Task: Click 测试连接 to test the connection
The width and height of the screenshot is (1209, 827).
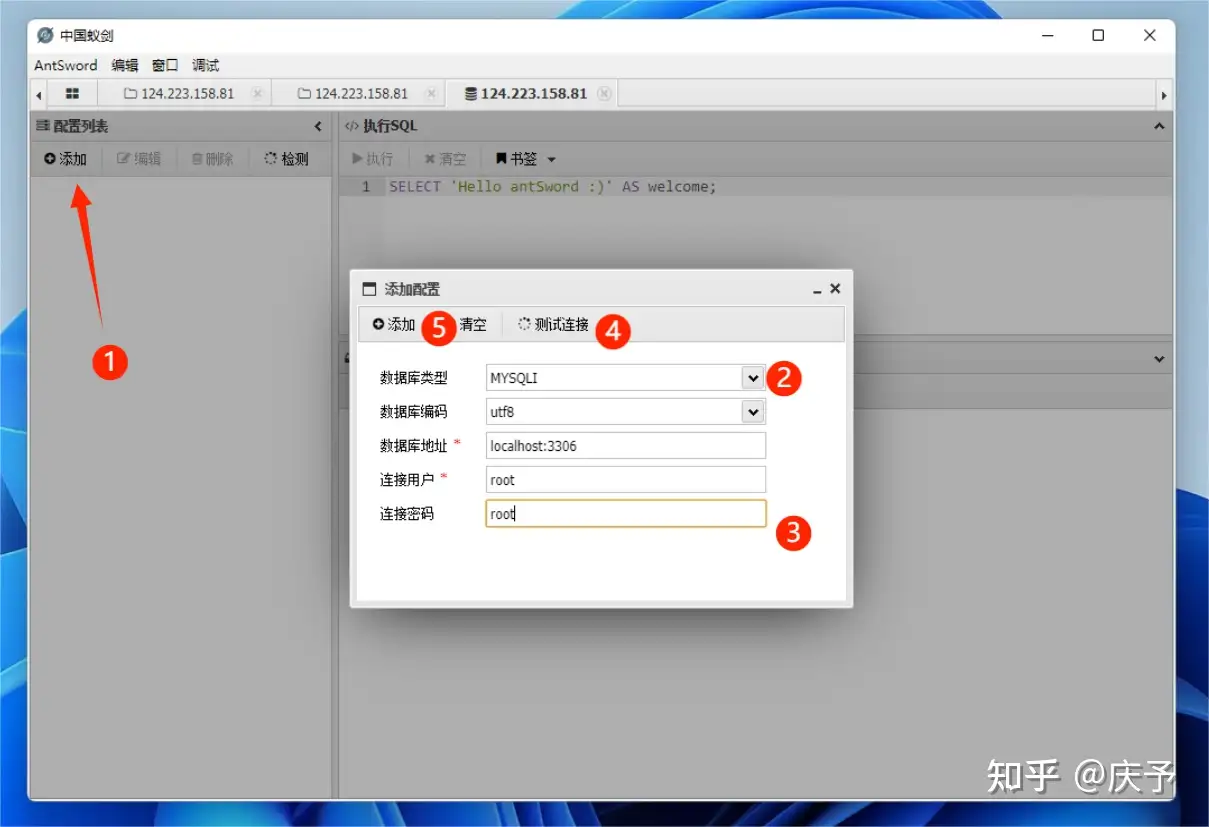Action: click(x=553, y=324)
